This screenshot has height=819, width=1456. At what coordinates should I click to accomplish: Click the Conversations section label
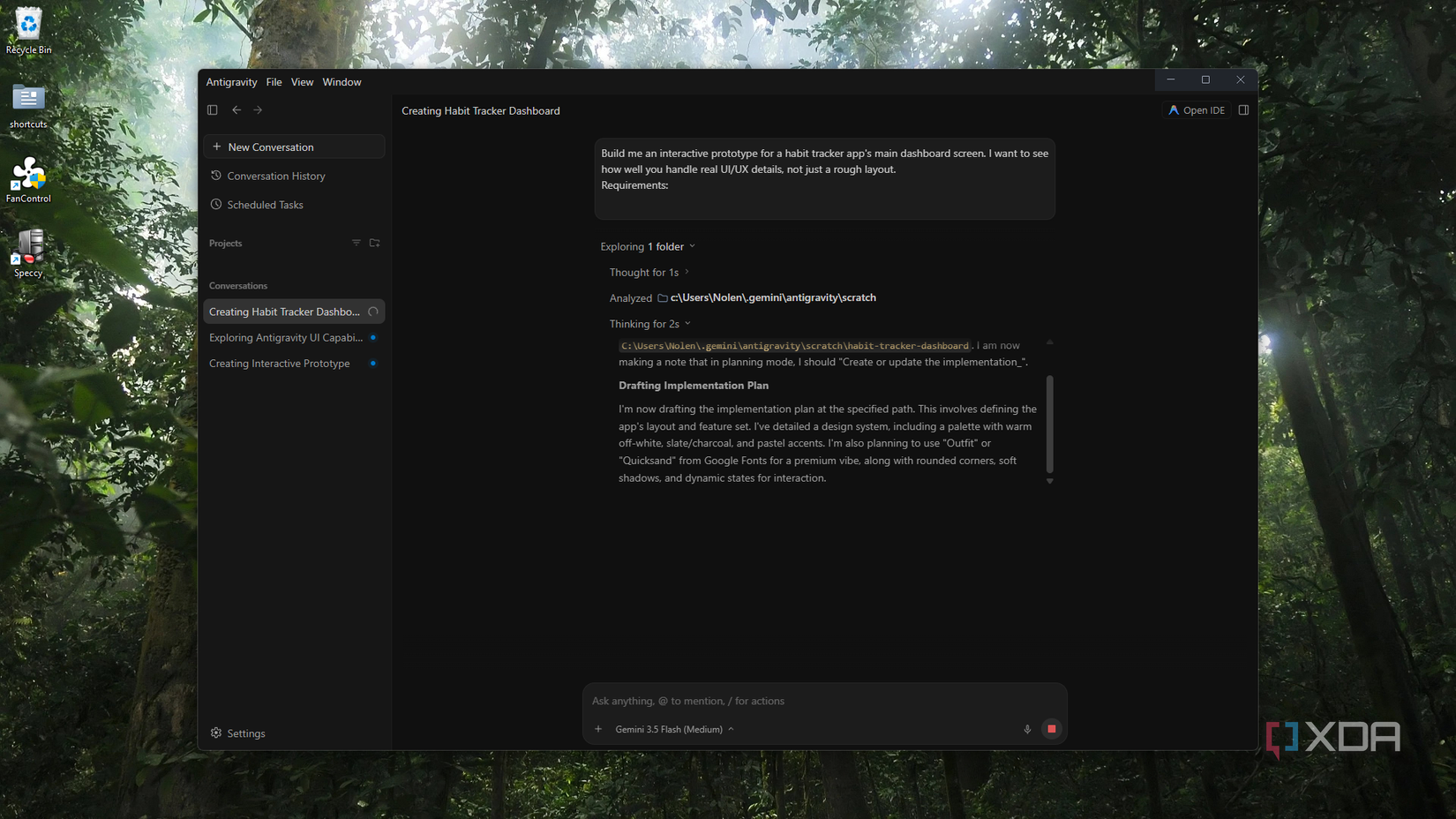coord(238,286)
